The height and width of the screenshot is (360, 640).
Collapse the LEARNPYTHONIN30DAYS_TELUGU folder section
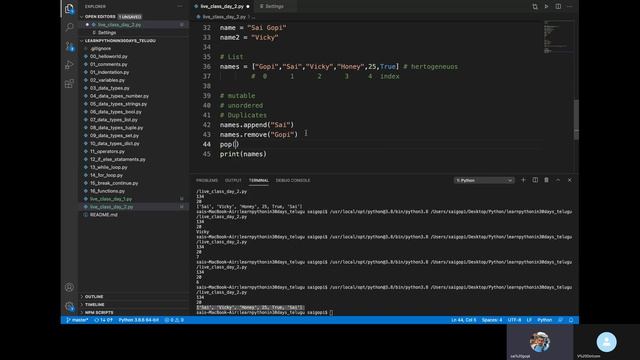point(120,41)
